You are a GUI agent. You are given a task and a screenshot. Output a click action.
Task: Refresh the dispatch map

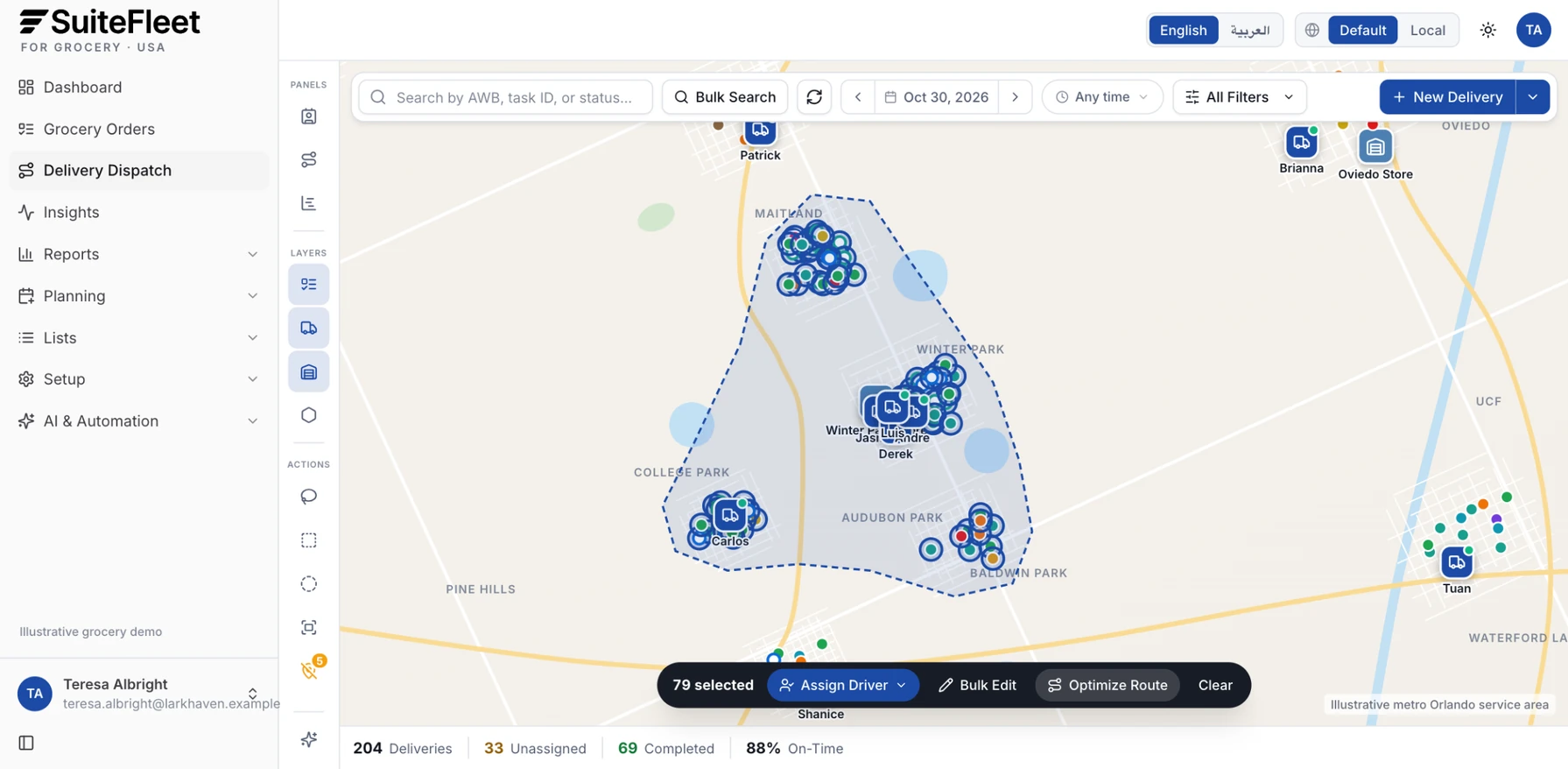[814, 97]
